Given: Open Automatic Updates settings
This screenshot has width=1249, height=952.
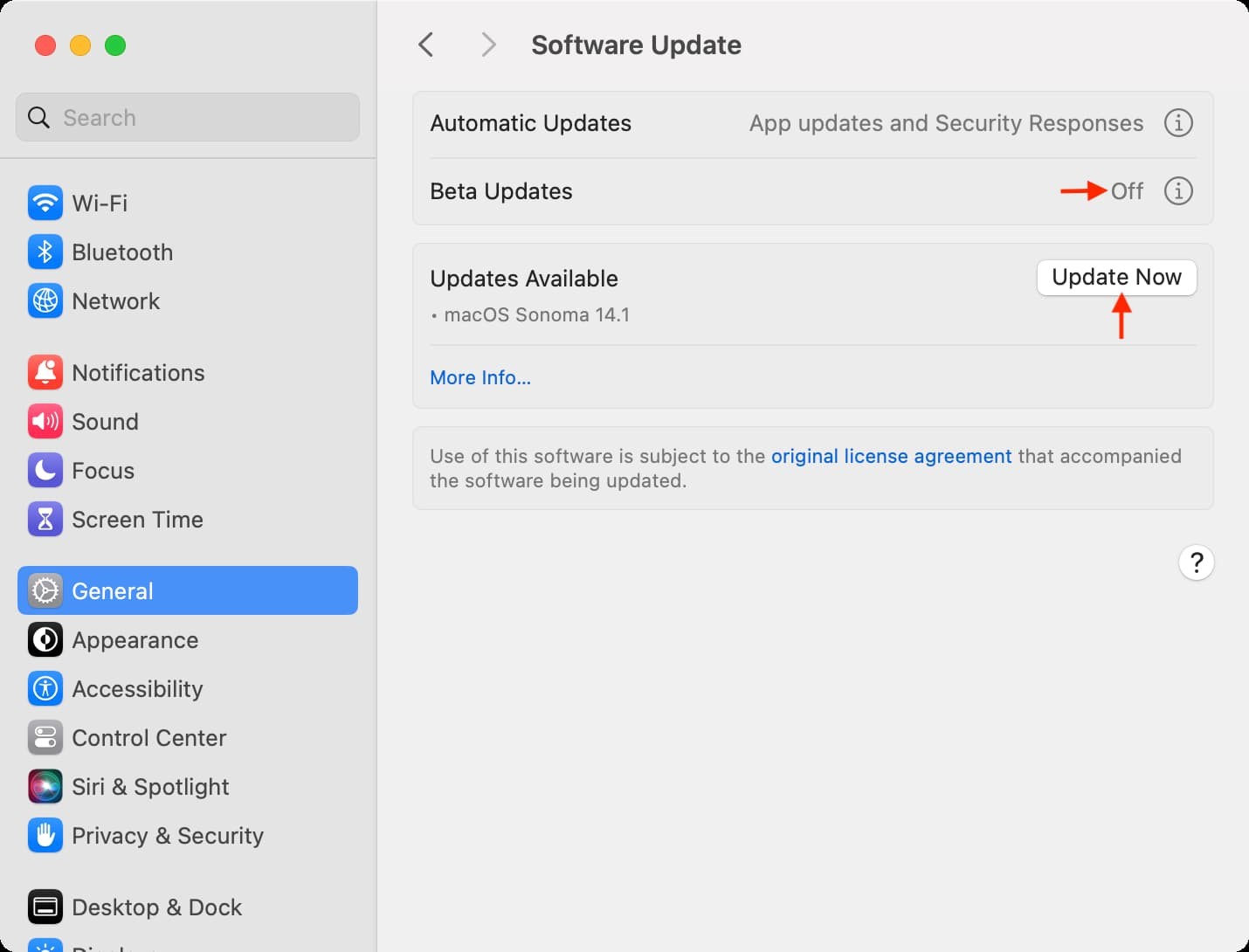Looking at the screenshot, I should [530, 123].
